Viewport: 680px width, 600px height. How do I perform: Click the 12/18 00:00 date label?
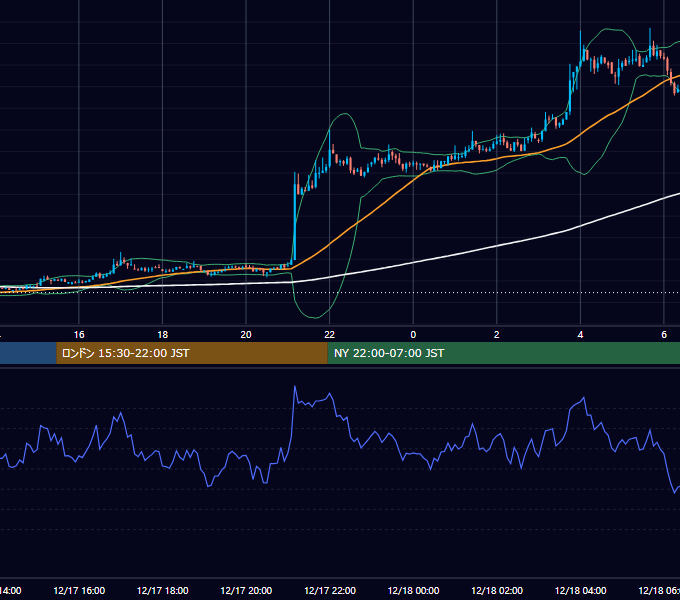413,590
